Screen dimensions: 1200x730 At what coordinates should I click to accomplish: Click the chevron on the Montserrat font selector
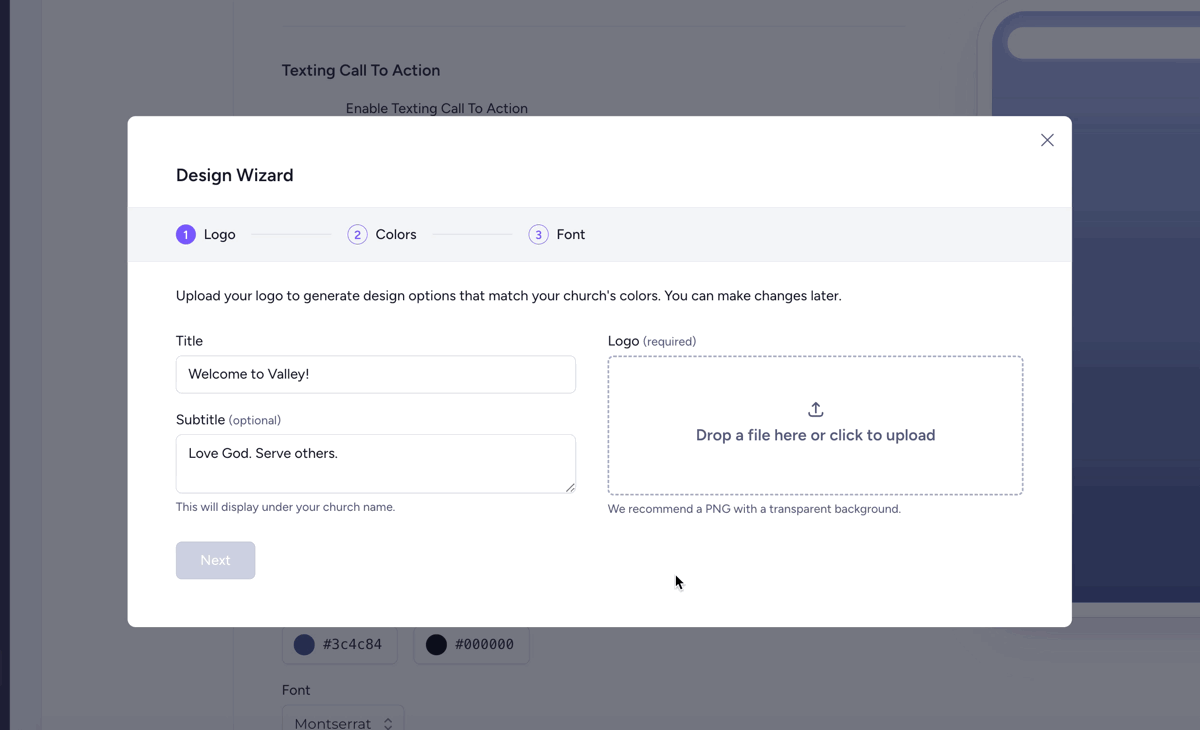389,721
